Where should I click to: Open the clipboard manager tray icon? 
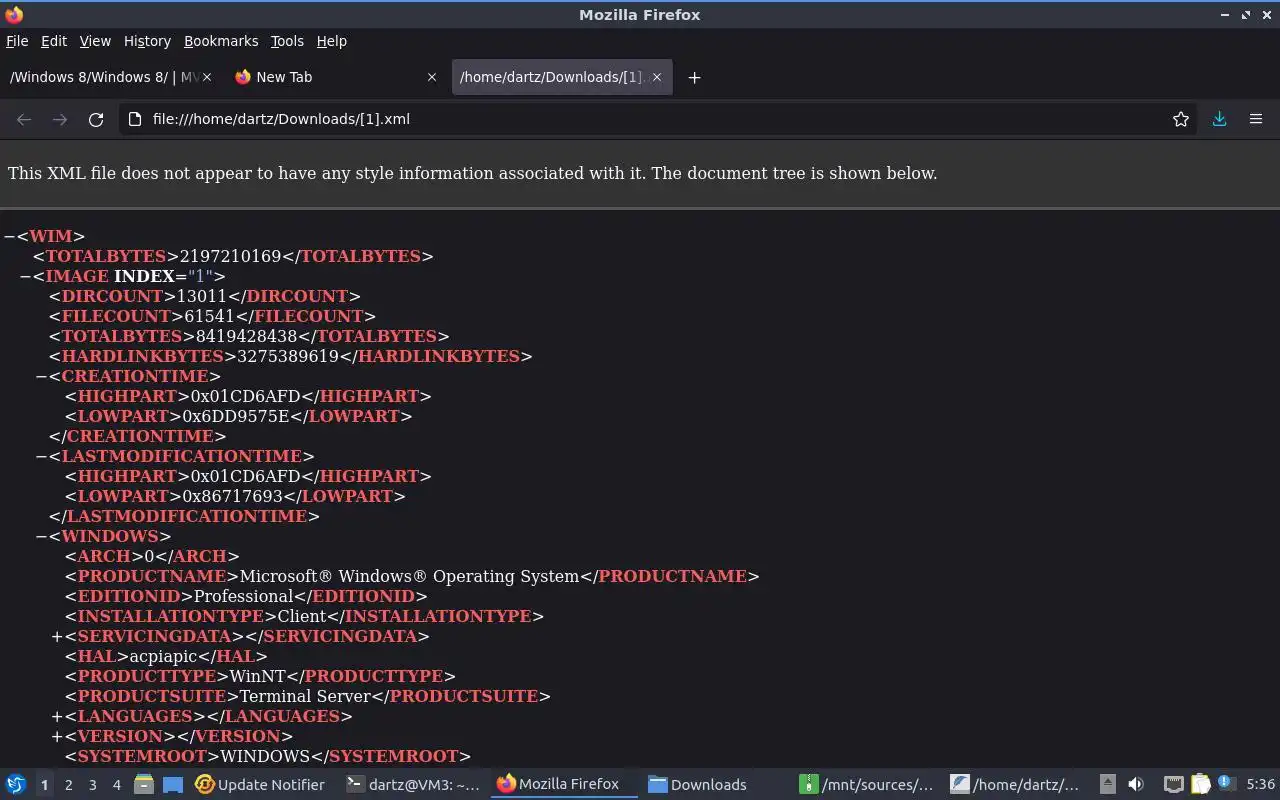pyautogui.click(x=1199, y=785)
